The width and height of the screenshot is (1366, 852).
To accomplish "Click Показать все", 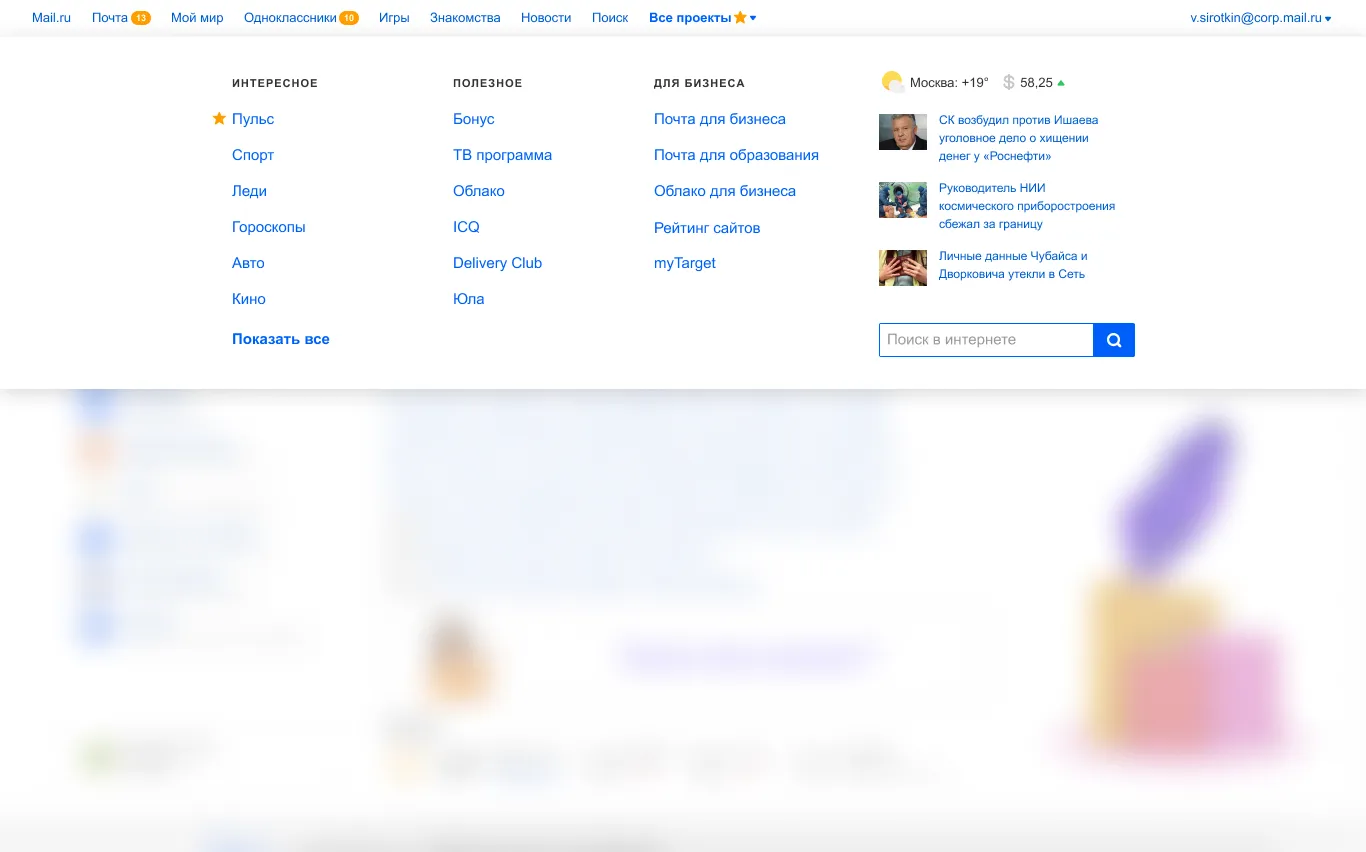I will 281,339.
